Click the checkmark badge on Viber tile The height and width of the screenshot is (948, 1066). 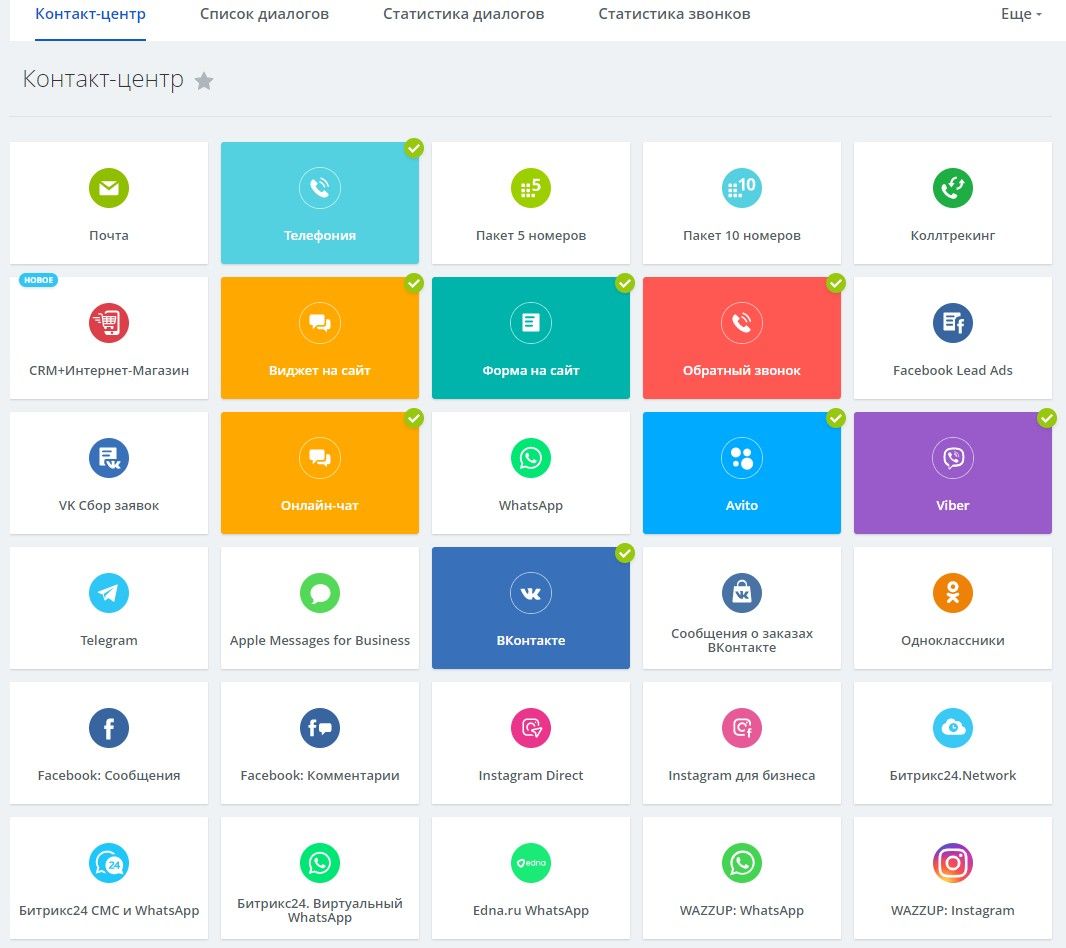1047,418
